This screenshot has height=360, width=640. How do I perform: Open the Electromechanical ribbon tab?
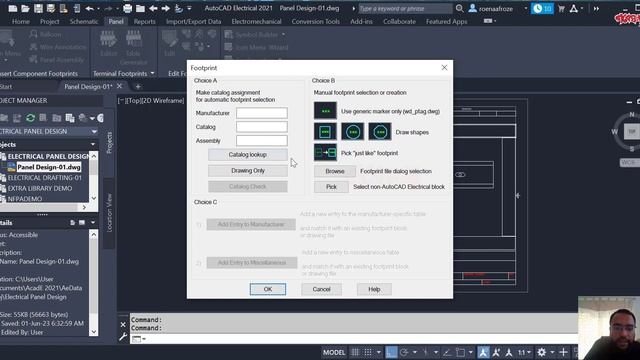[256, 21]
